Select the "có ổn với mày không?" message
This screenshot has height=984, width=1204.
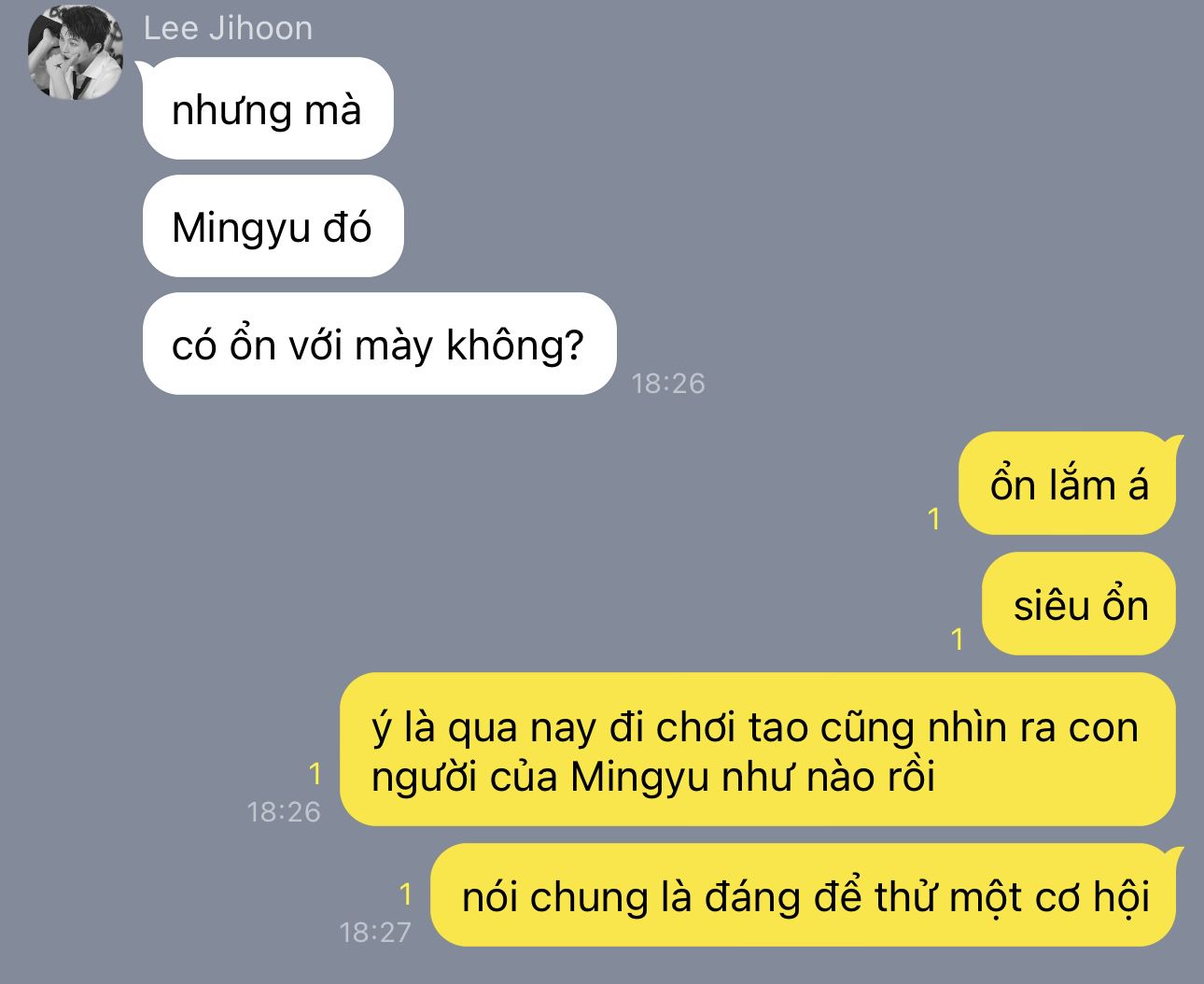(x=379, y=344)
